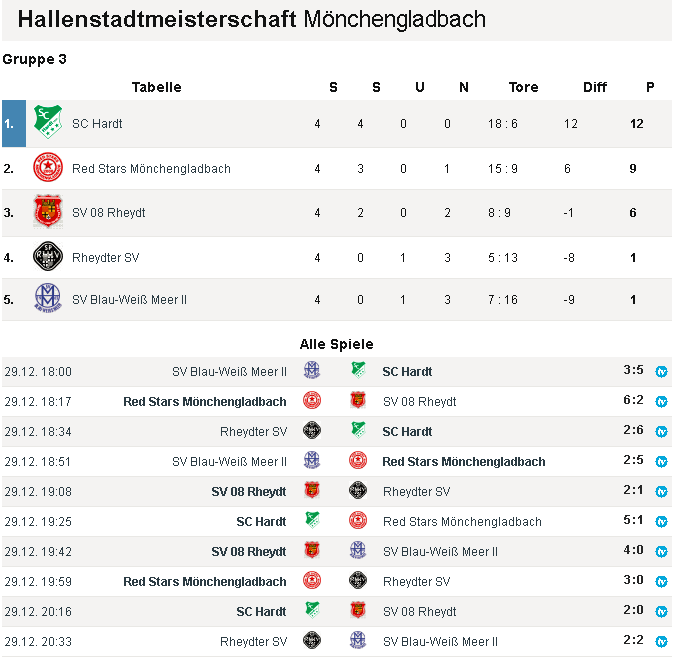Click SC Hardt in the 20:16 match
The width and height of the screenshot is (673, 659).
[x=261, y=612]
